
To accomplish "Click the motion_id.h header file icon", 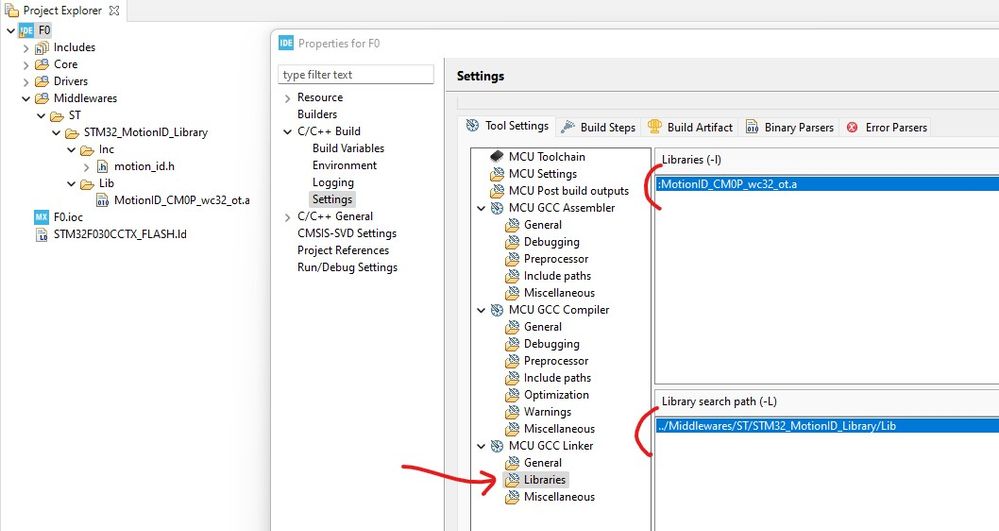I will point(102,166).
